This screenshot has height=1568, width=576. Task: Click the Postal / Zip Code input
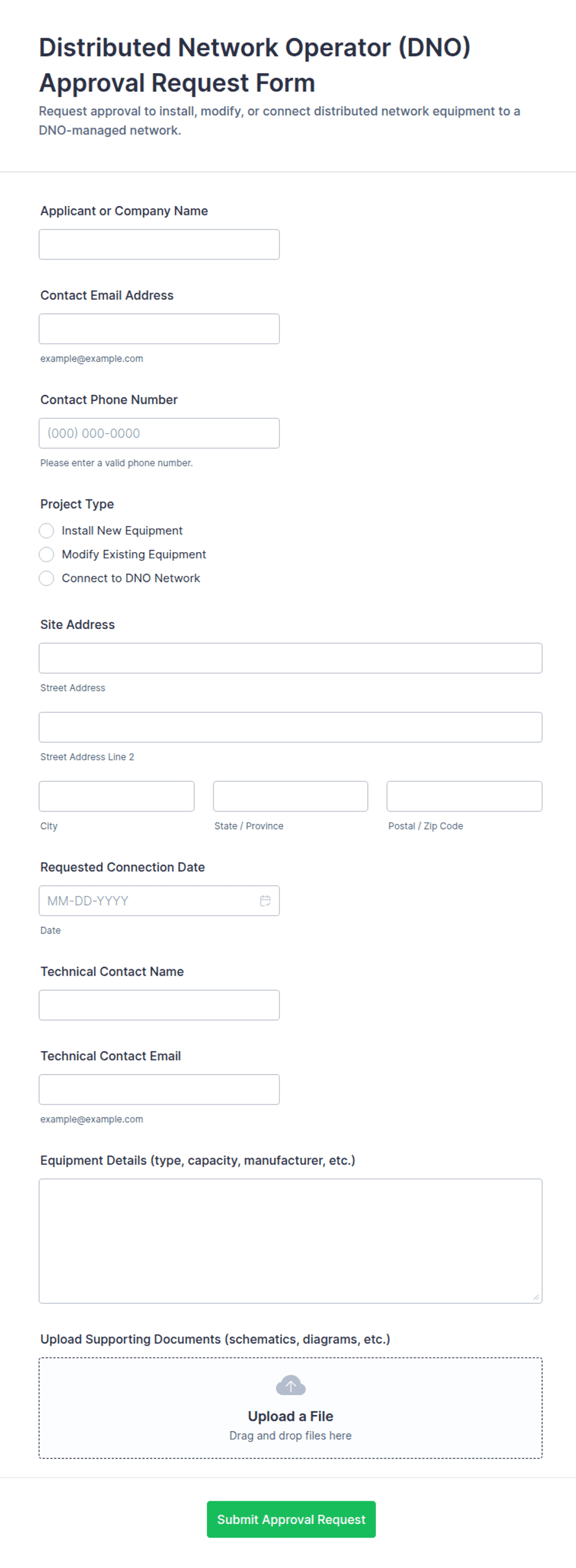465,796
